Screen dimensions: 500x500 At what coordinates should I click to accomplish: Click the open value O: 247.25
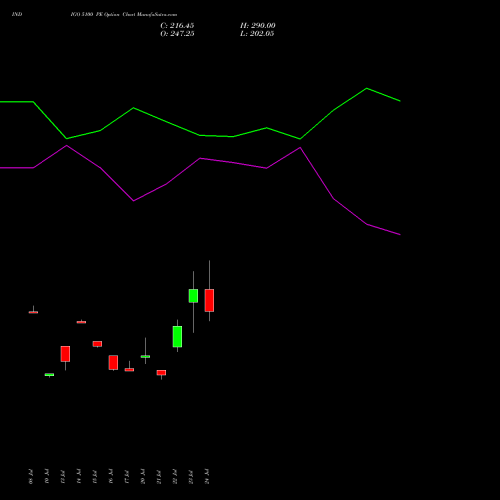click(x=177, y=34)
